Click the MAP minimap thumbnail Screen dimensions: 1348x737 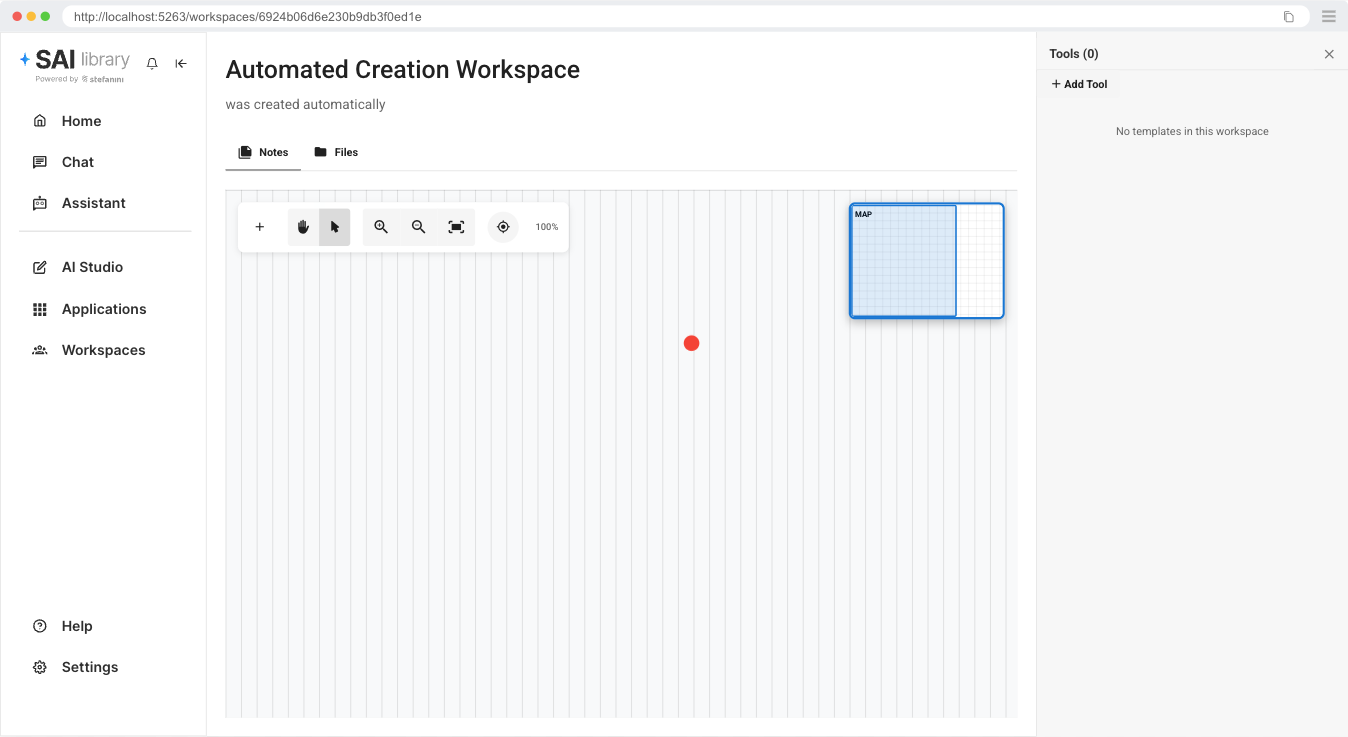[x=926, y=261]
